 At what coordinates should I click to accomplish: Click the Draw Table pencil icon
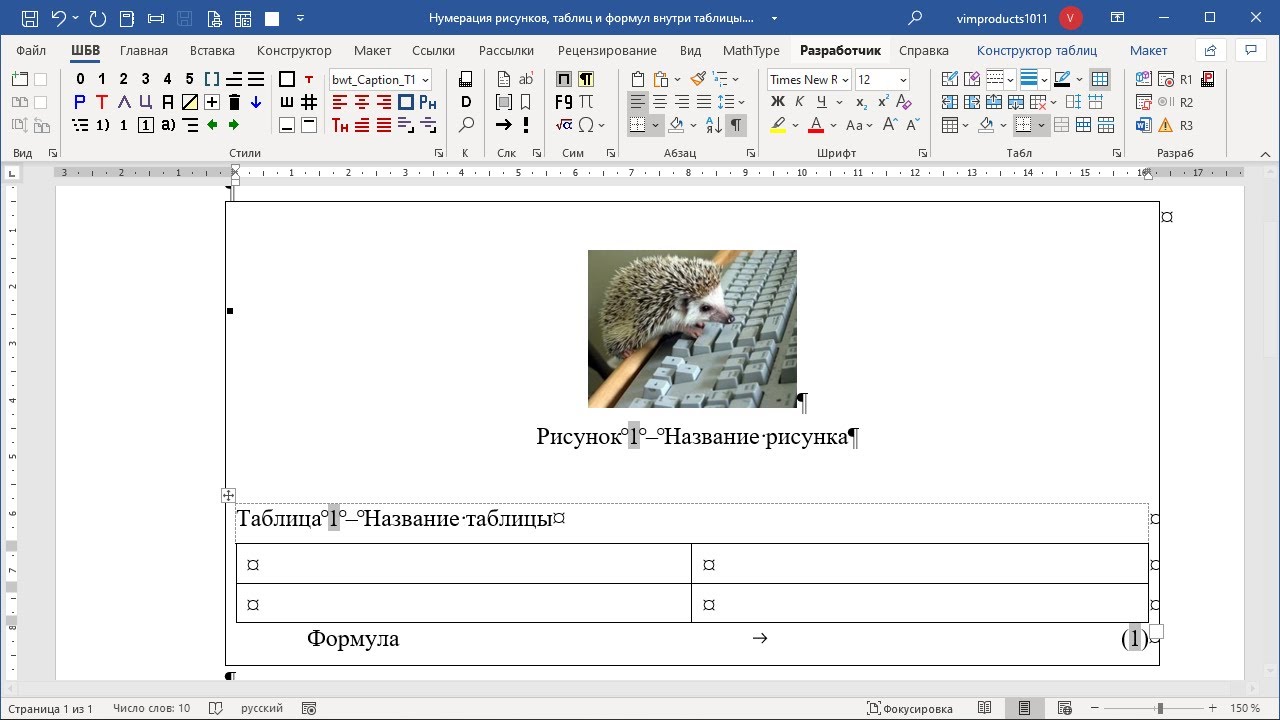coord(949,79)
